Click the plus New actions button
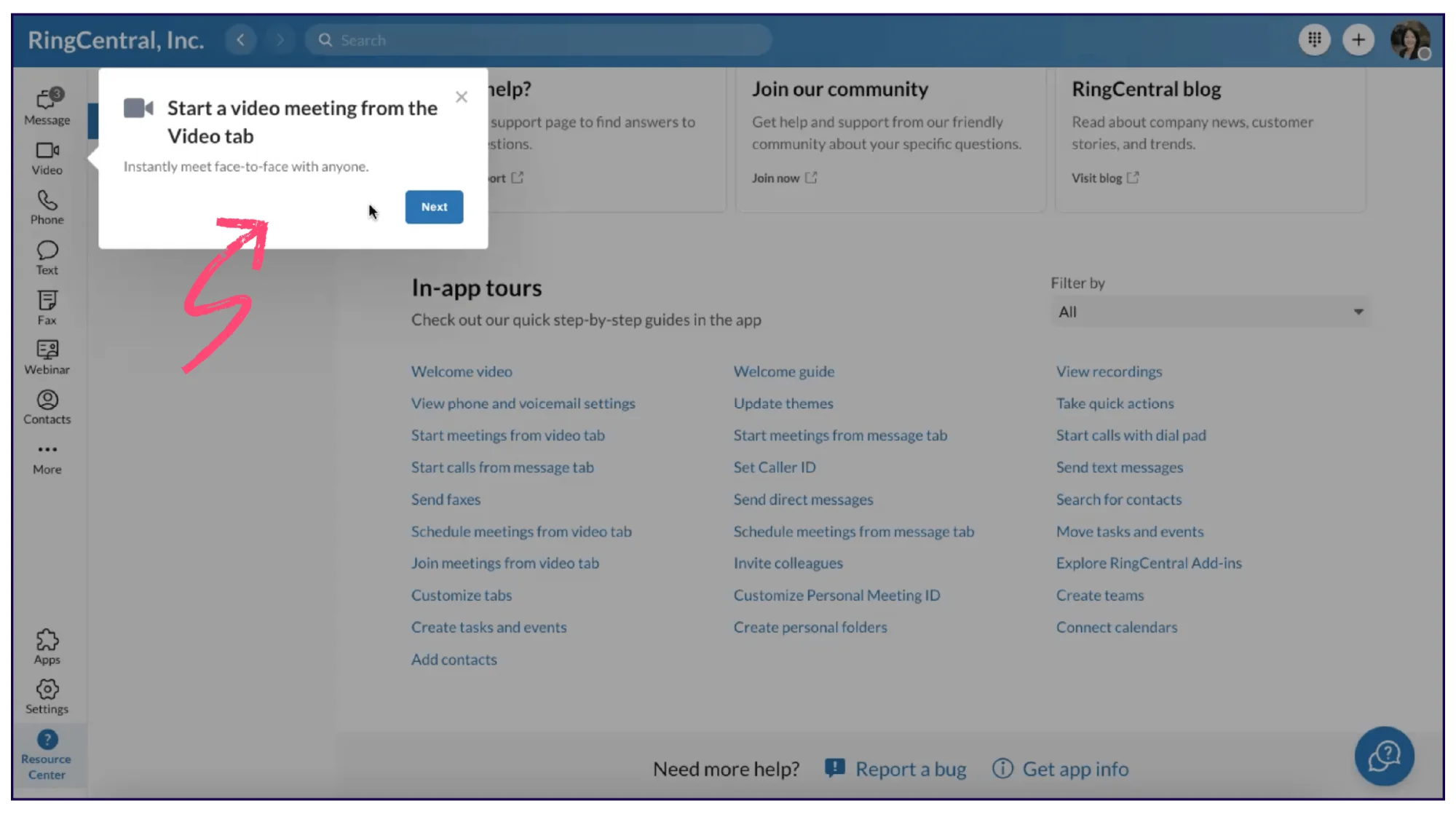 point(1358,40)
